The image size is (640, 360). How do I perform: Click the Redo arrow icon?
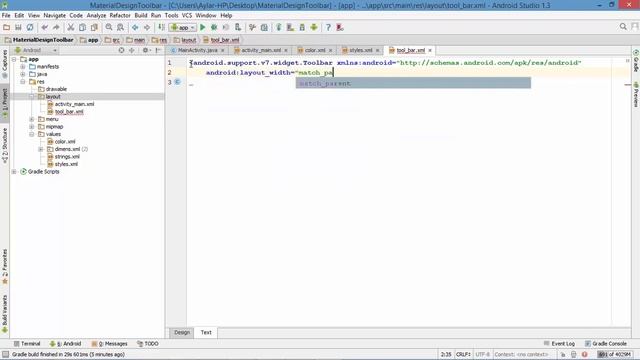coord(56,27)
